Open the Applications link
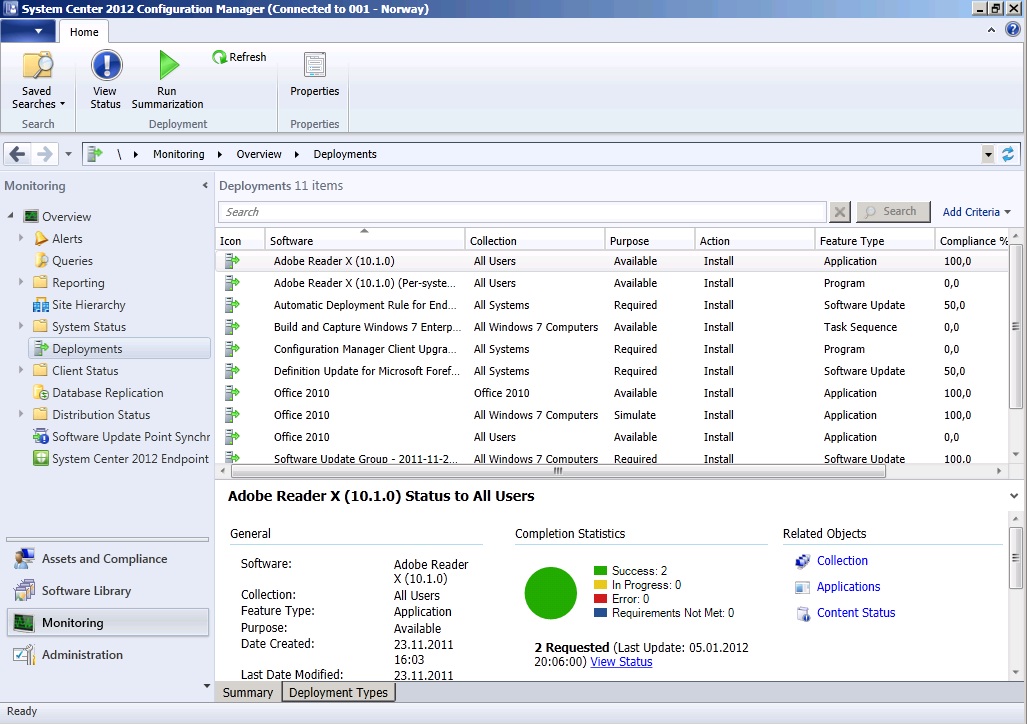This screenshot has width=1027, height=724. (x=848, y=587)
